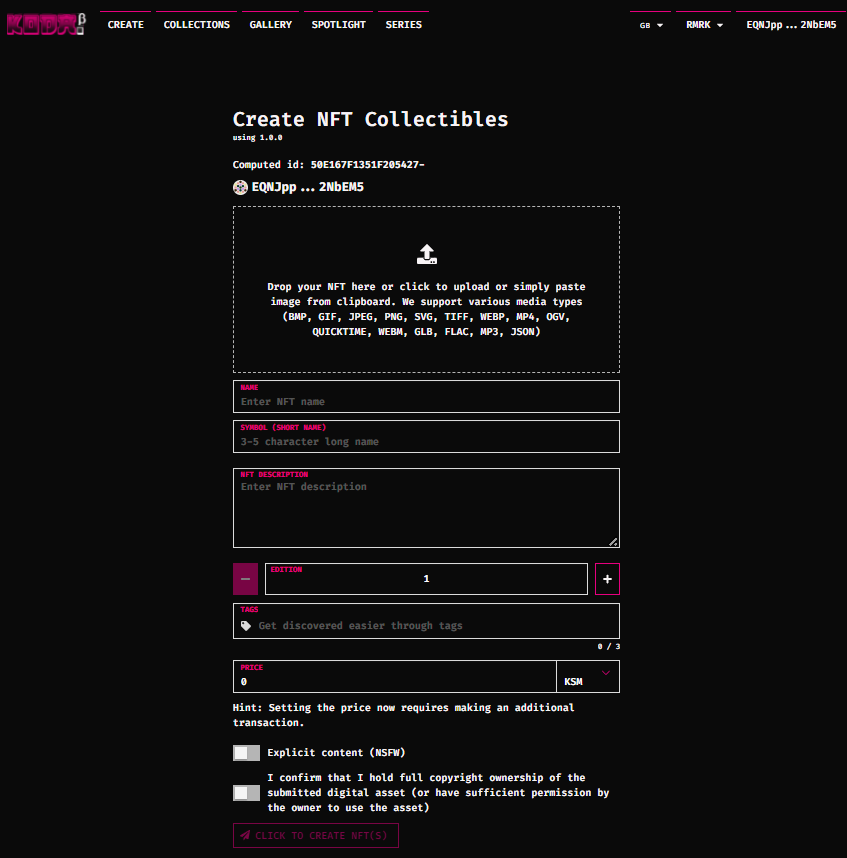Focus the Symbol short name field
Screen dimensions: 847x858
[x=426, y=441]
